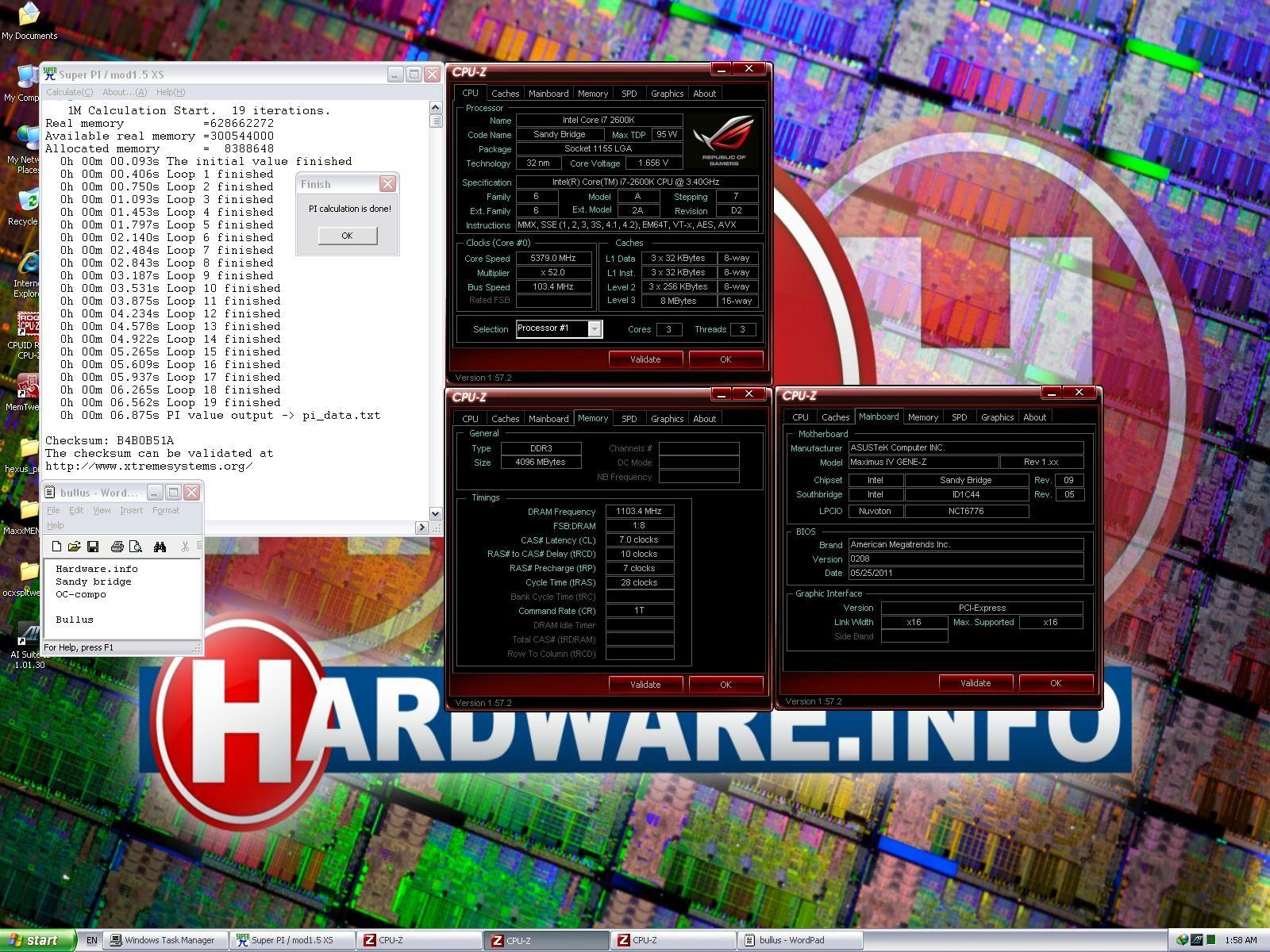Open the Calculate menu in Super PI
This screenshot has width=1270, height=952.
pos(69,92)
